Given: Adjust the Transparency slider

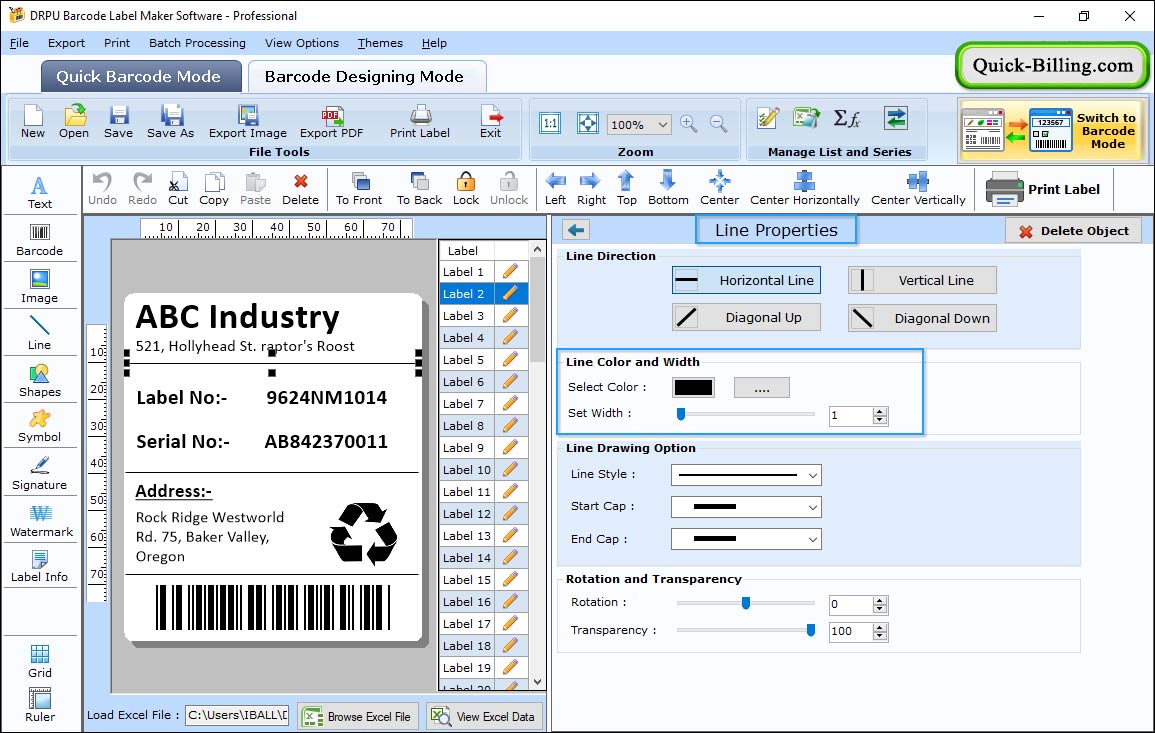Looking at the screenshot, I should click(x=810, y=630).
